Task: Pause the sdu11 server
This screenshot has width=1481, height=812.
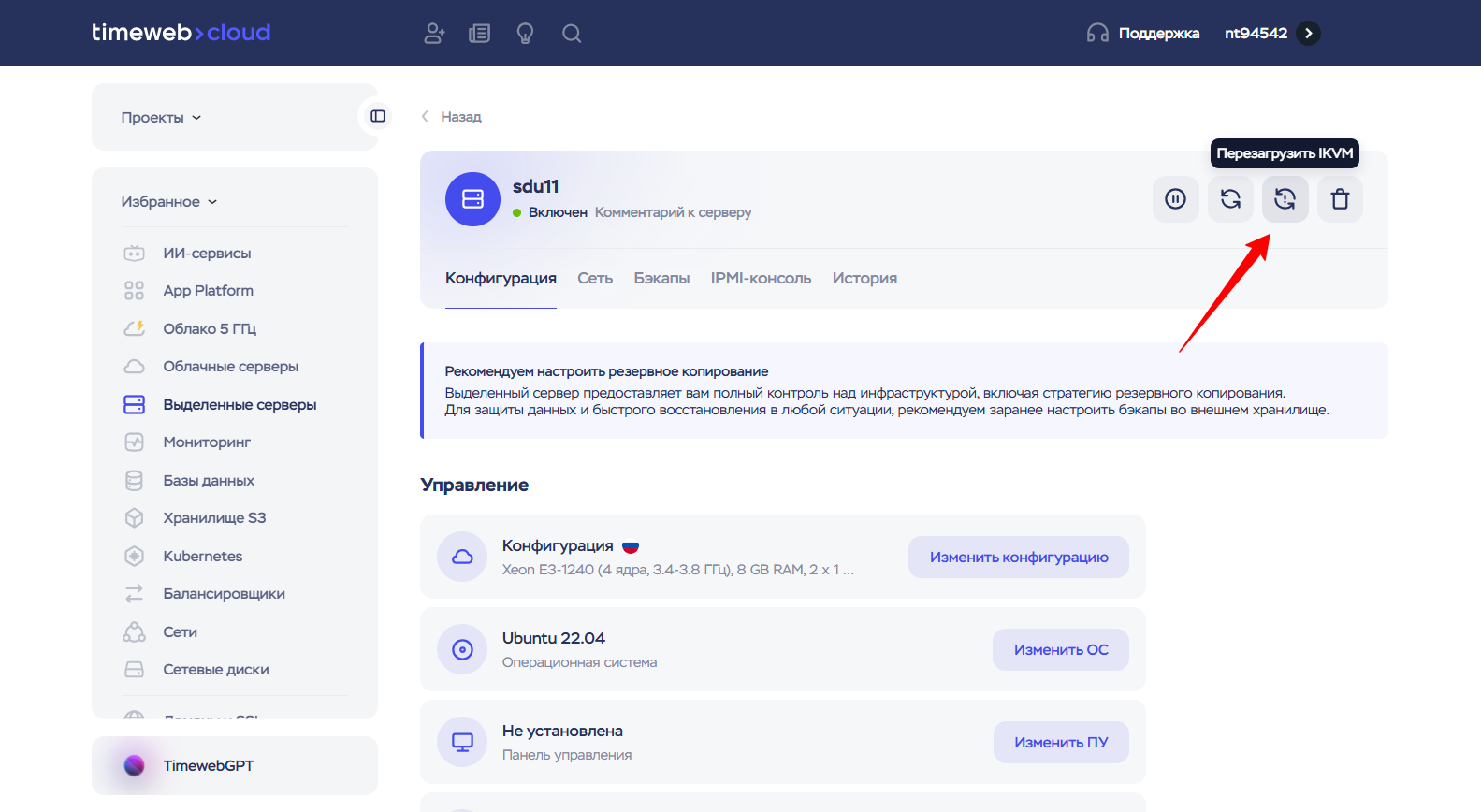Action: [1176, 198]
